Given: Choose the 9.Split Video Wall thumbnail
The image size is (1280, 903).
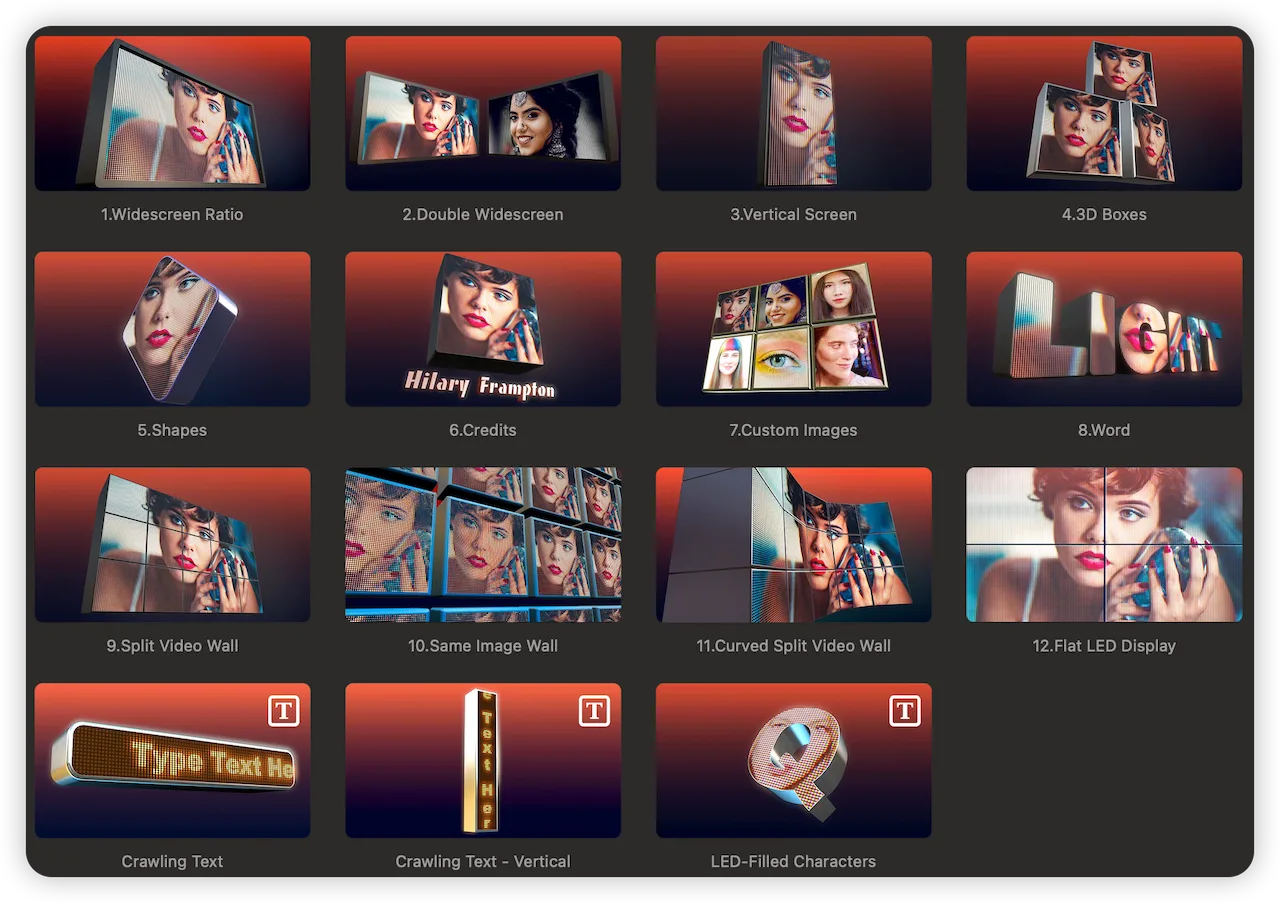Looking at the screenshot, I should click(172, 545).
